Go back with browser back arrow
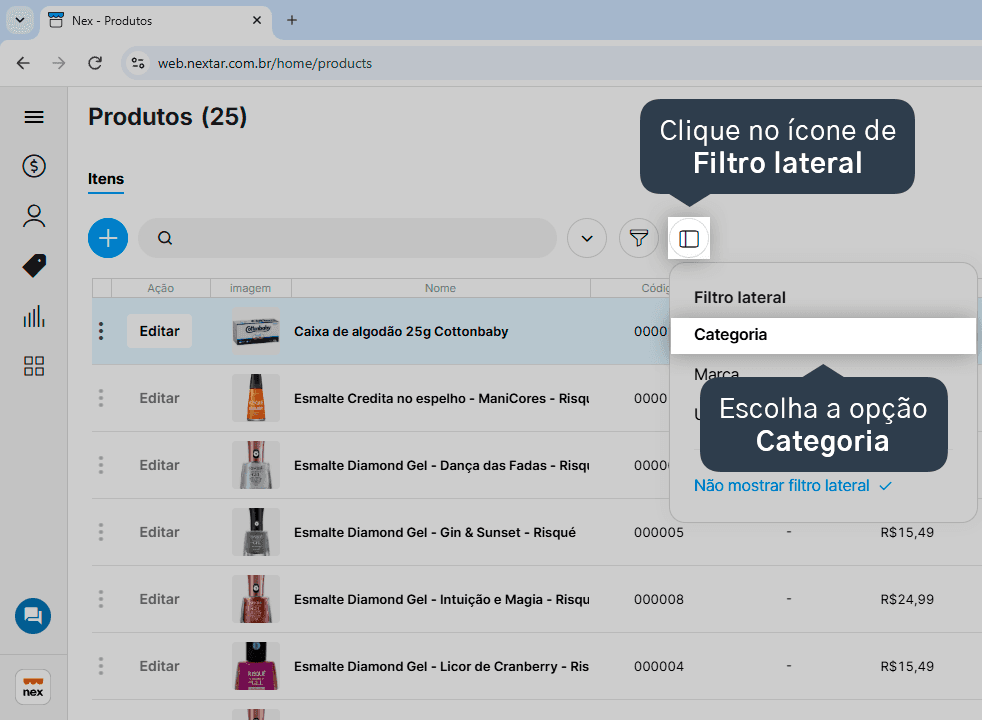 [x=23, y=63]
